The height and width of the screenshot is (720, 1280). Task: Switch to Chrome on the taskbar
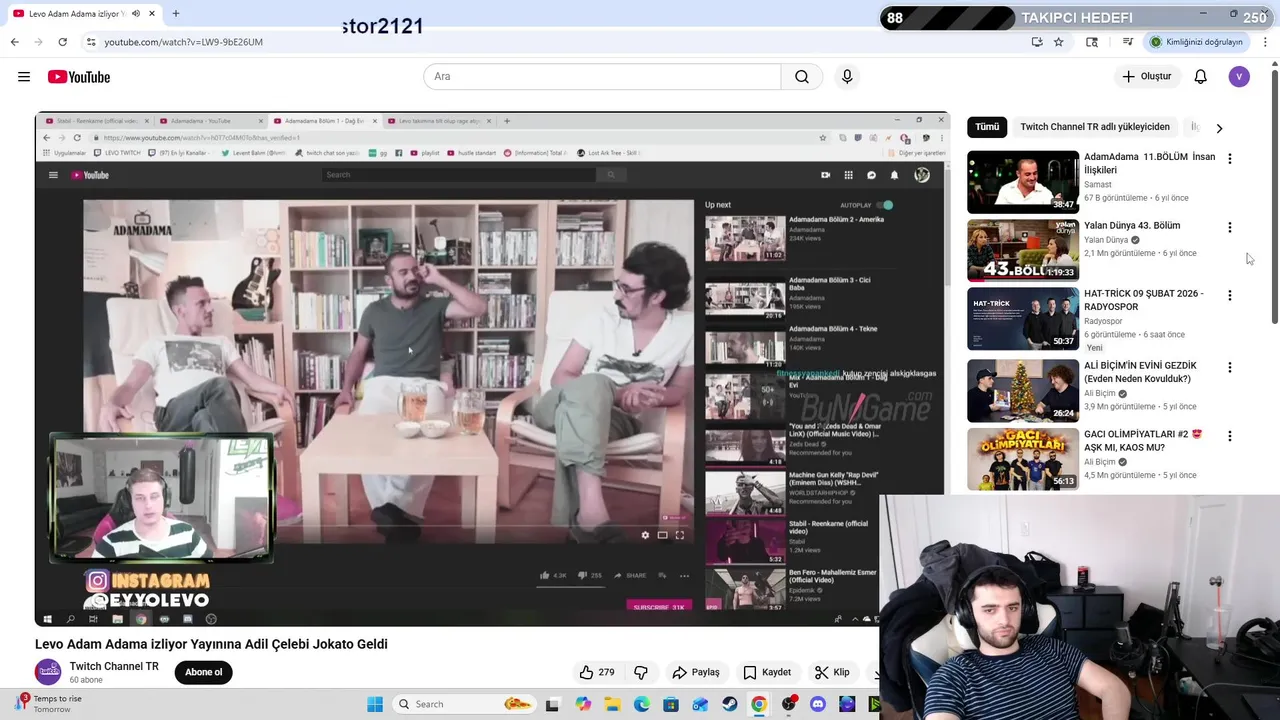pos(760,704)
